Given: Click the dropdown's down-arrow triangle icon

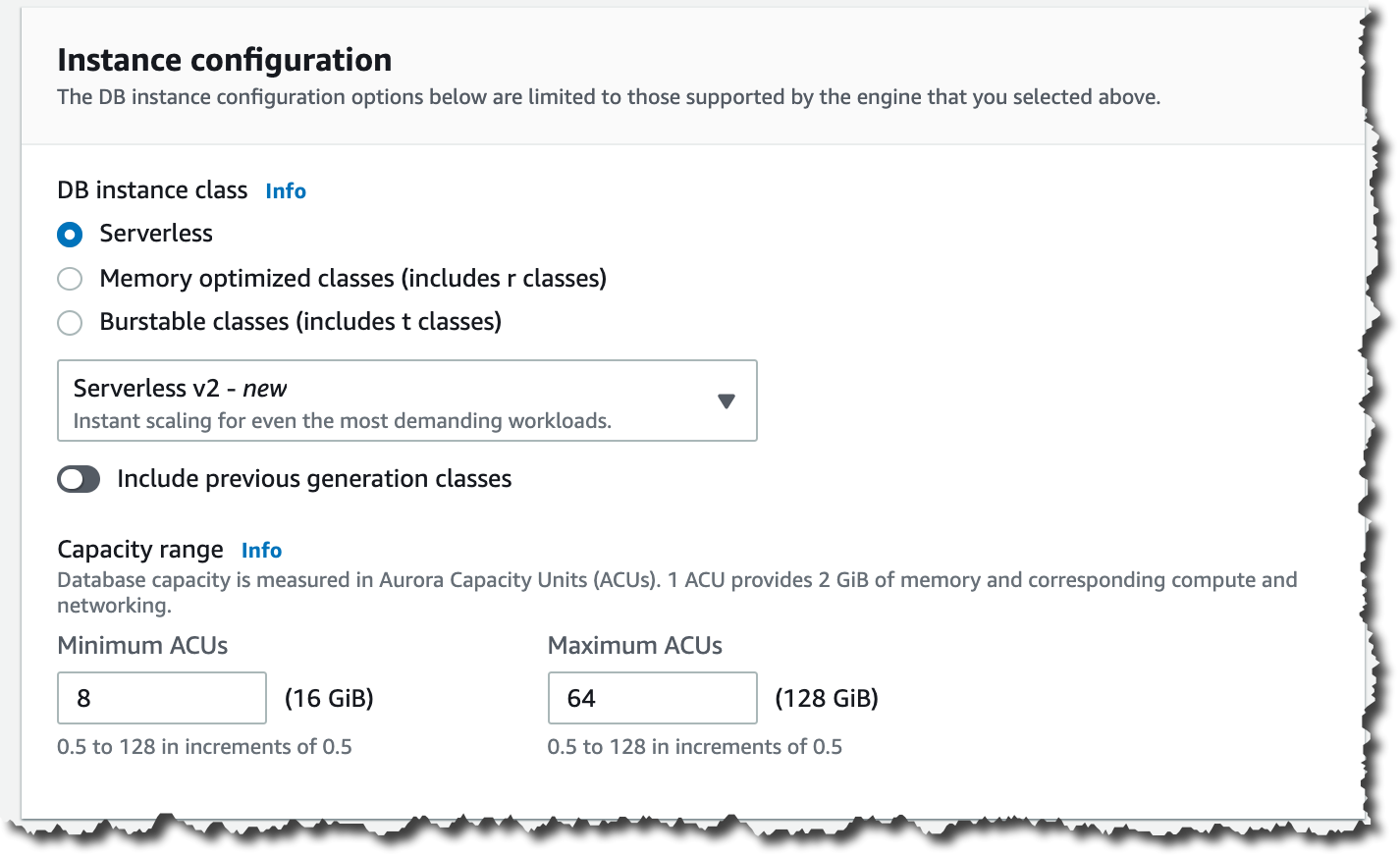Looking at the screenshot, I should (x=727, y=401).
